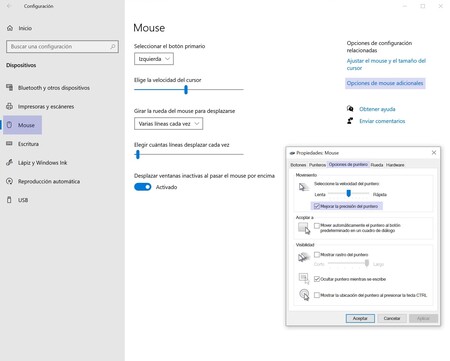Click the pointer speed slider in dialog
Image resolution: width=450 pixels, height=361 pixels.
tap(349, 193)
